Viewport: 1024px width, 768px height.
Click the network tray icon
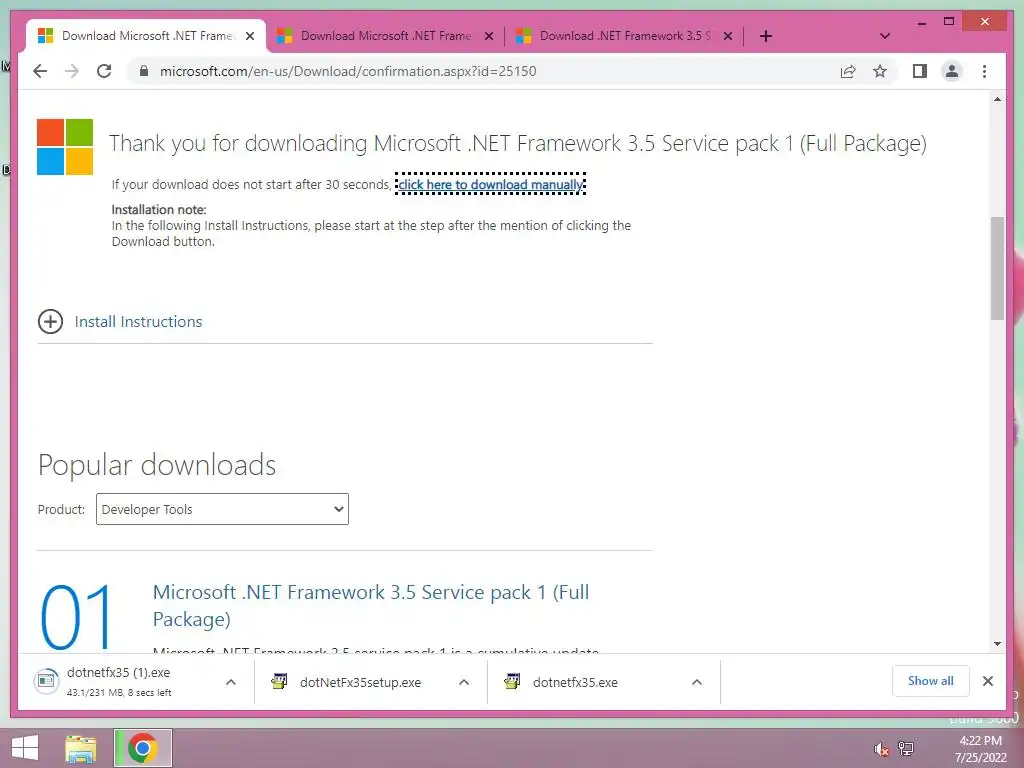(x=906, y=748)
